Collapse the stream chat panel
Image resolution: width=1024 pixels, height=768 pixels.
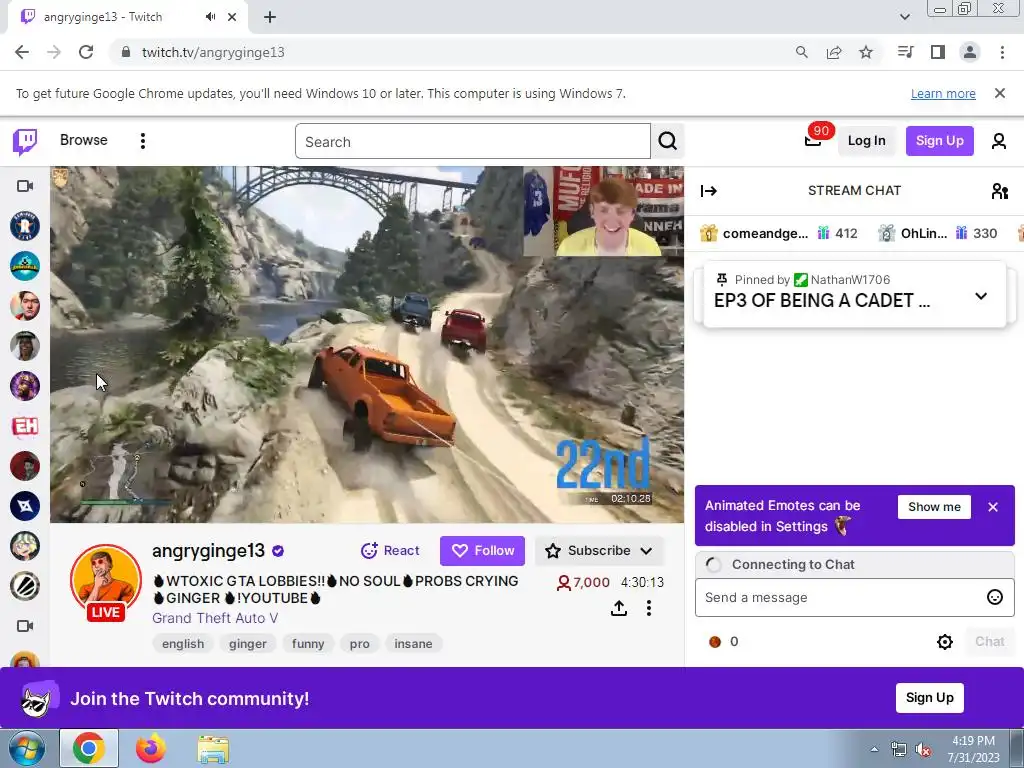click(x=709, y=191)
